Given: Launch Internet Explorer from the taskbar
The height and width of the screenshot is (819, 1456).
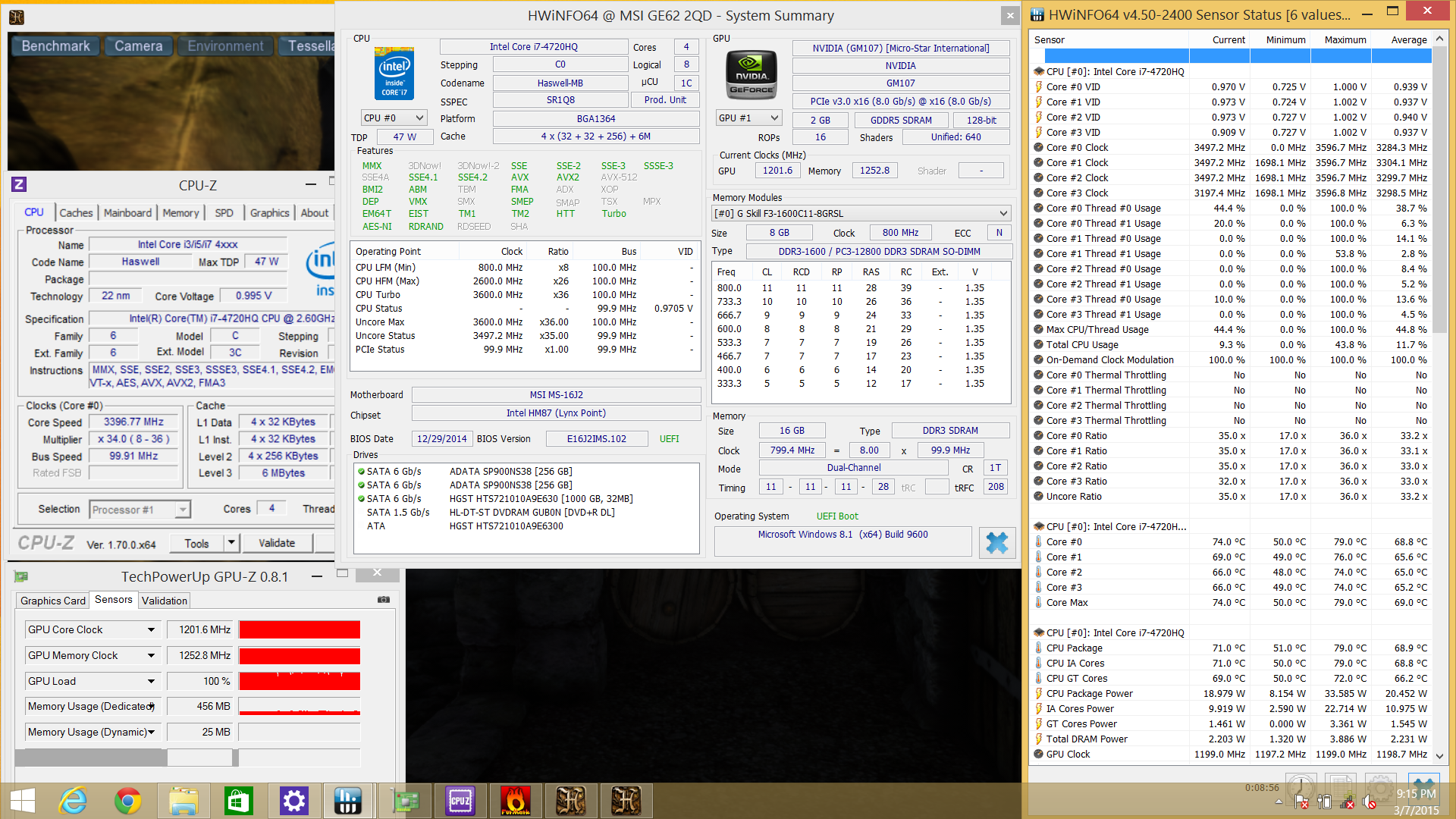Looking at the screenshot, I should 74,801.
